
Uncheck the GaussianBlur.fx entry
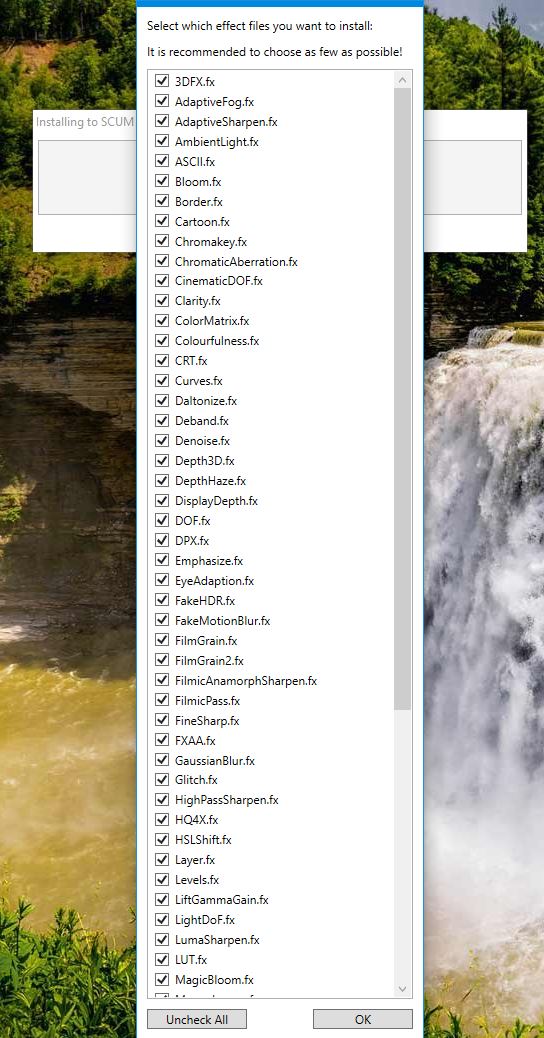coord(161,760)
